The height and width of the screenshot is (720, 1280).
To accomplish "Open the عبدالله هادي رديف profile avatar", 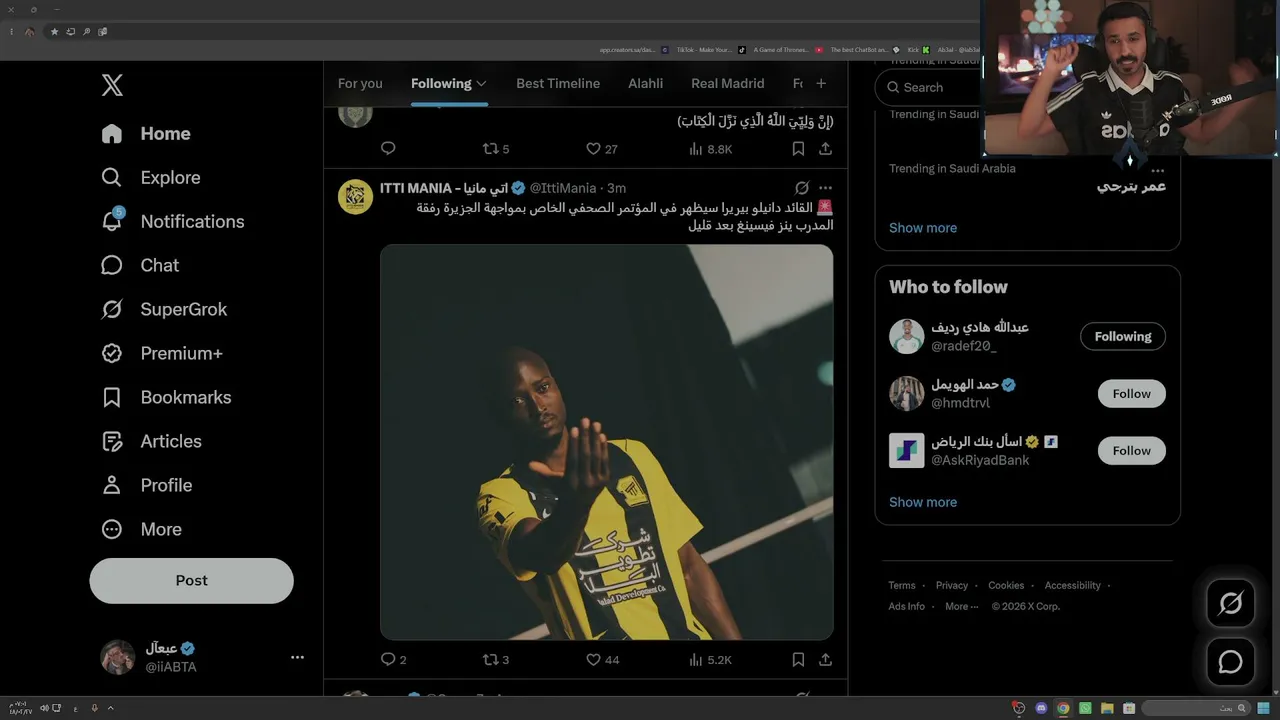I will click(907, 337).
